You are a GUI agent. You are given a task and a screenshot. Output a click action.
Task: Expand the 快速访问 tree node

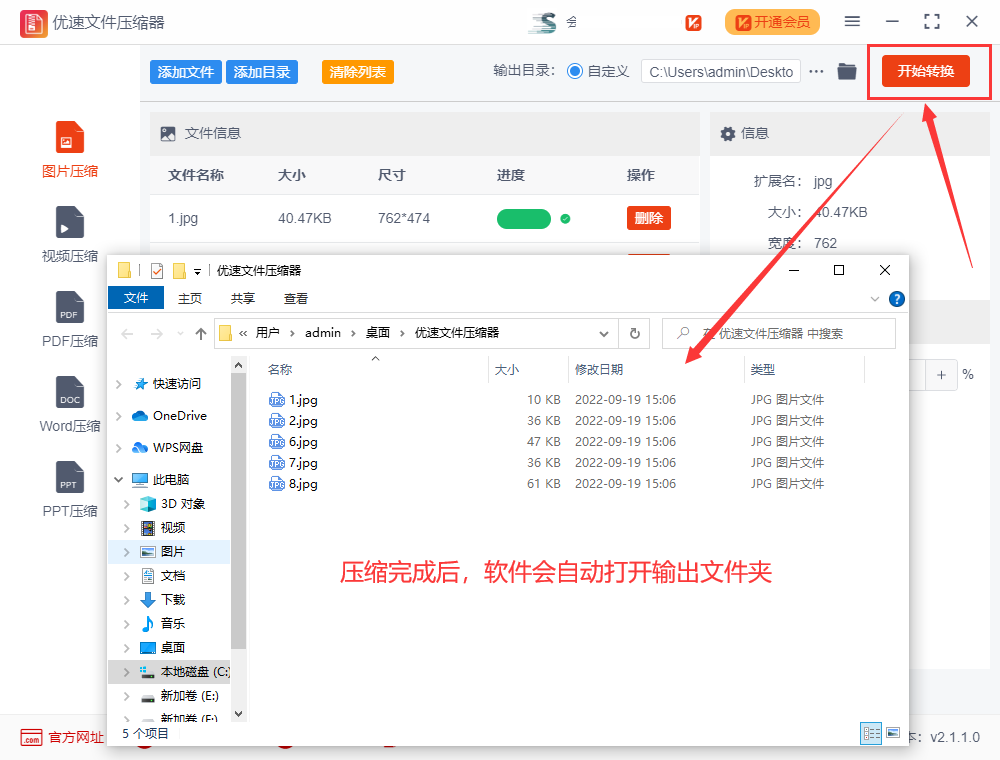[119, 384]
